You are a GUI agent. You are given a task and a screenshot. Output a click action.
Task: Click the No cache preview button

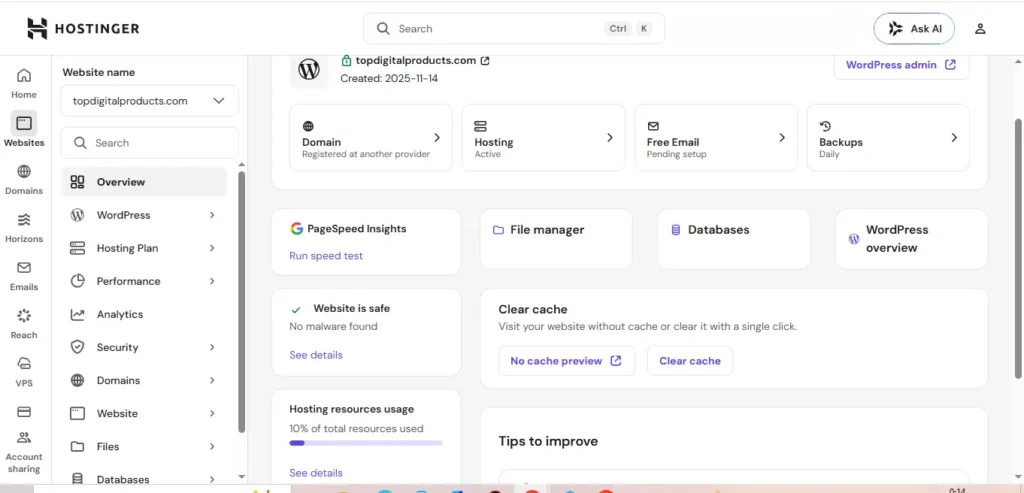coord(566,361)
